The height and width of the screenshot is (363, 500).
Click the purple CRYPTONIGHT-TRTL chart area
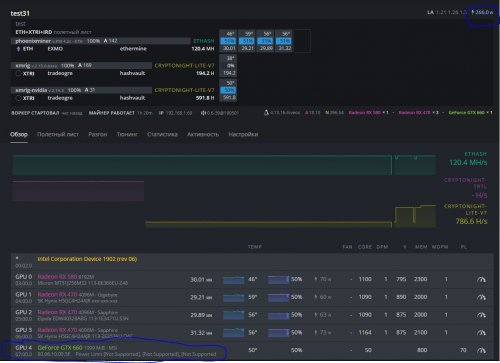click(x=78, y=191)
